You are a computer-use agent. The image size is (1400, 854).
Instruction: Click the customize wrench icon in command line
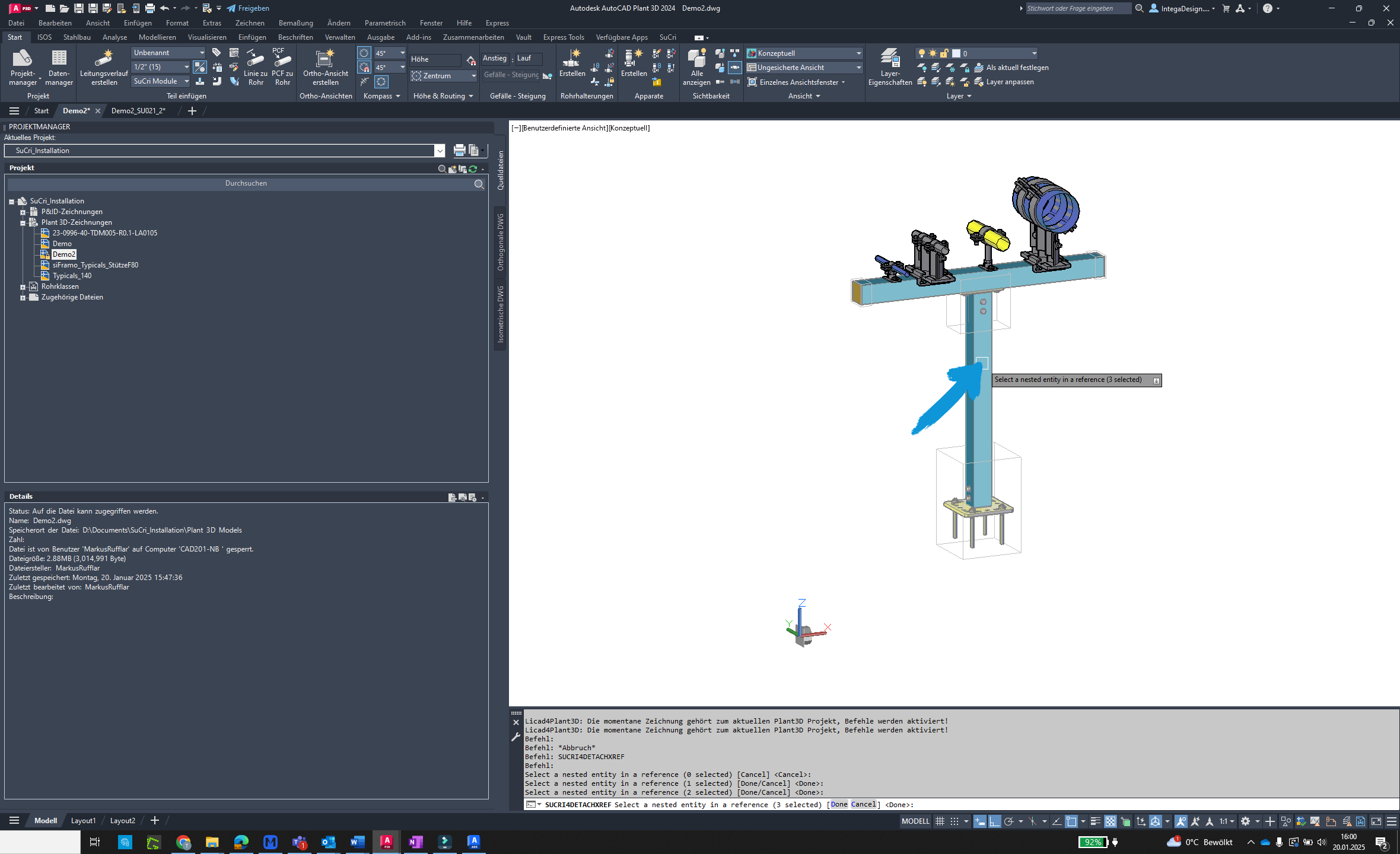click(x=516, y=737)
